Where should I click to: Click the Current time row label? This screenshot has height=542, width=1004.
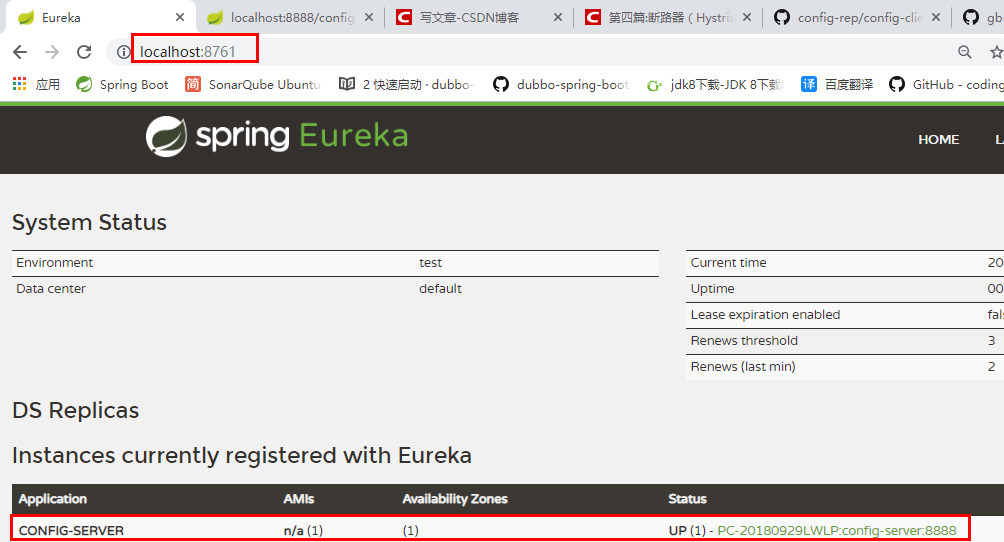(x=728, y=263)
